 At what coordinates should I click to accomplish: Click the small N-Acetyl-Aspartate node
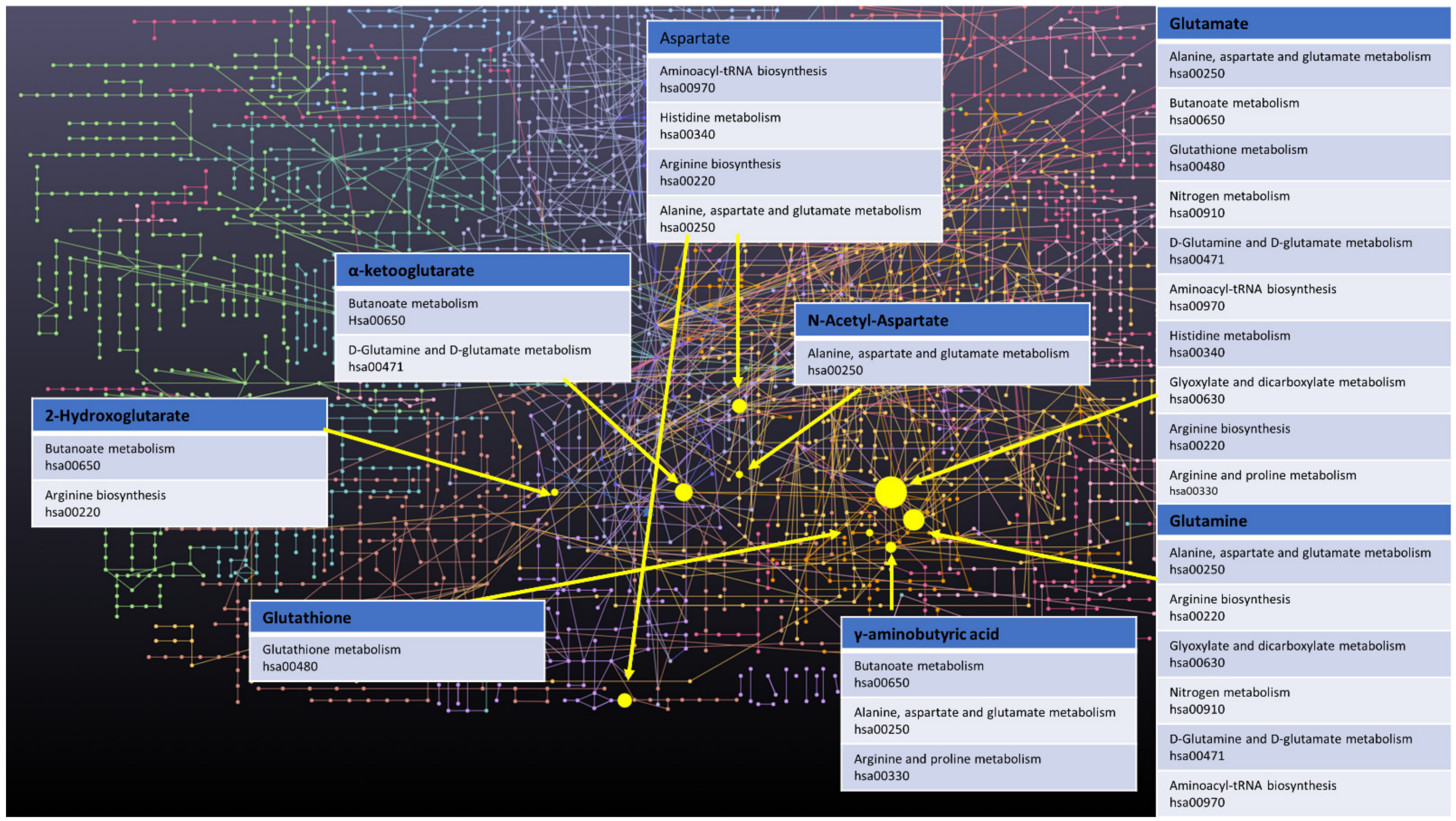pos(739,475)
